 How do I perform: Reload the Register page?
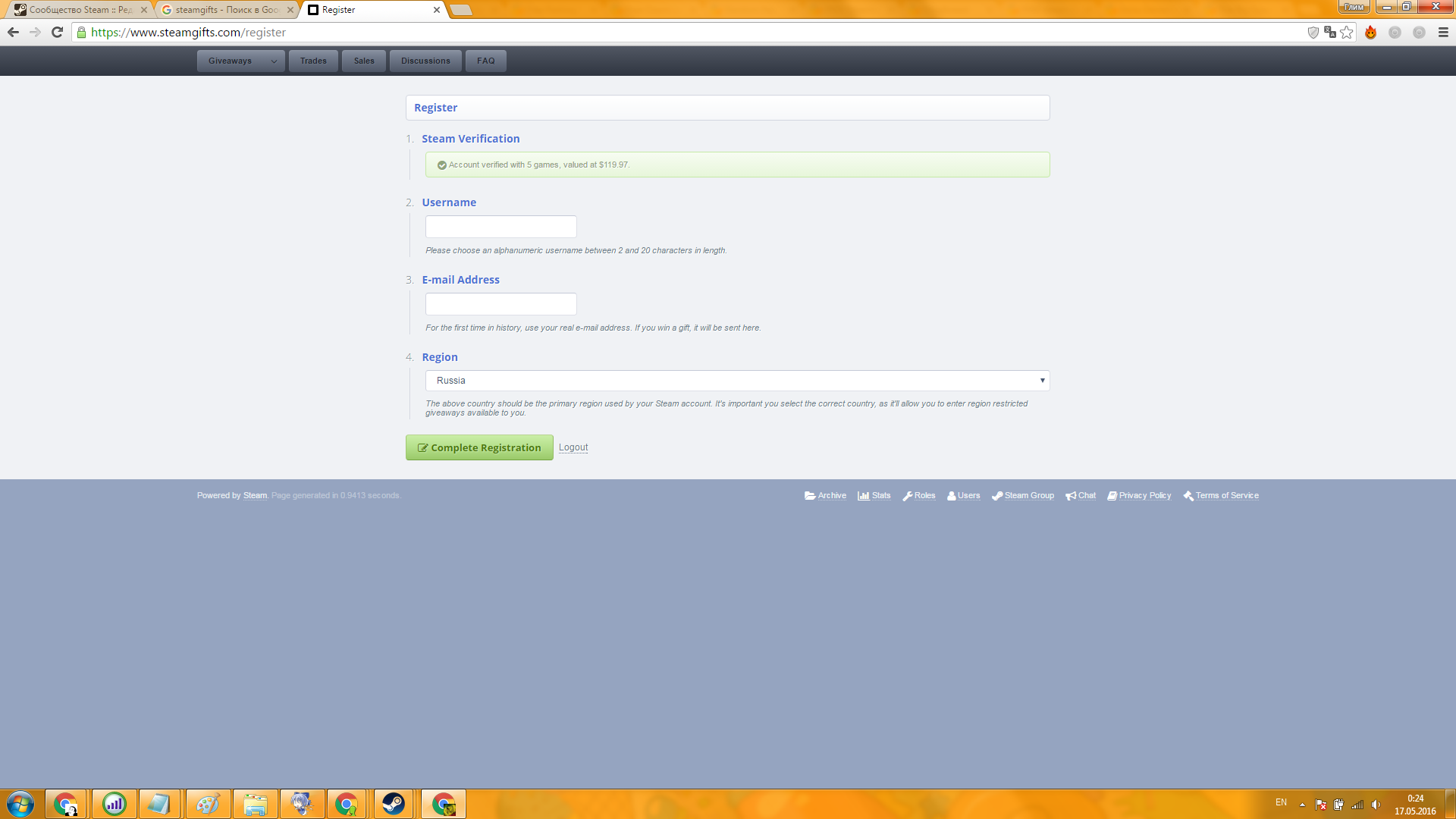click(x=57, y=32)
